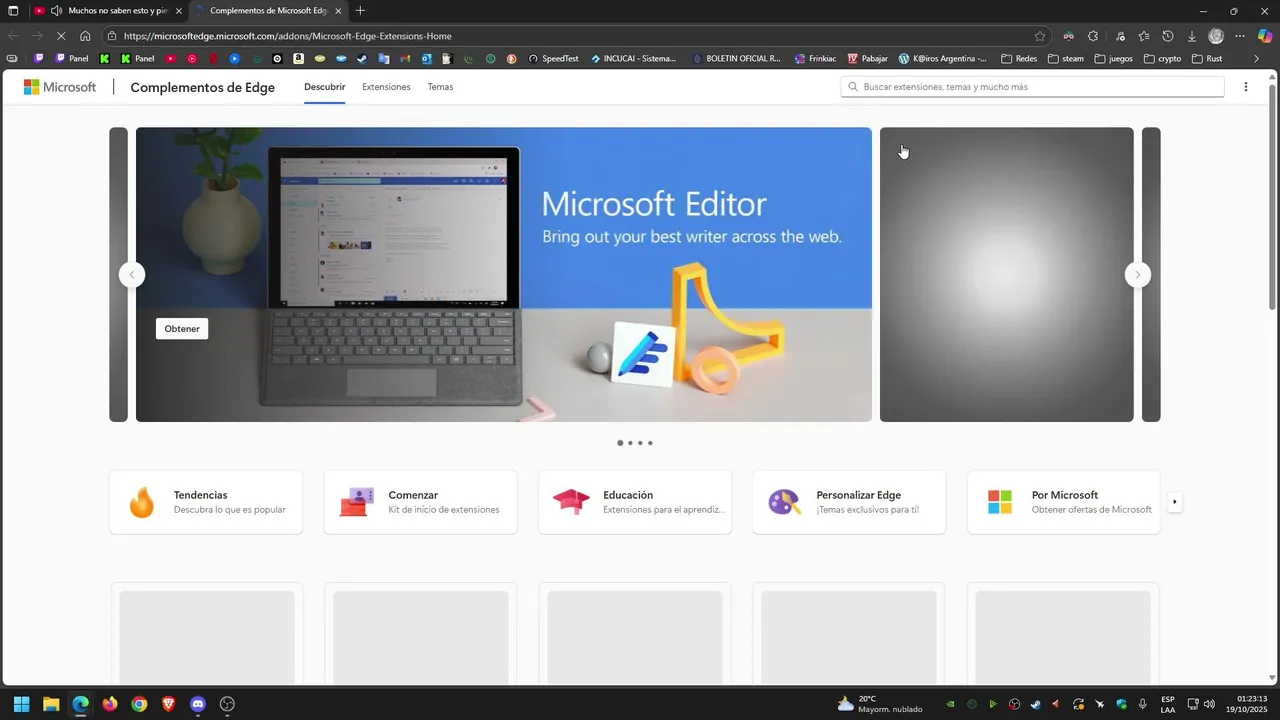Screen dimensions: 1280x720
Task: Switch to the Temas tab
Action: (440, 87)
